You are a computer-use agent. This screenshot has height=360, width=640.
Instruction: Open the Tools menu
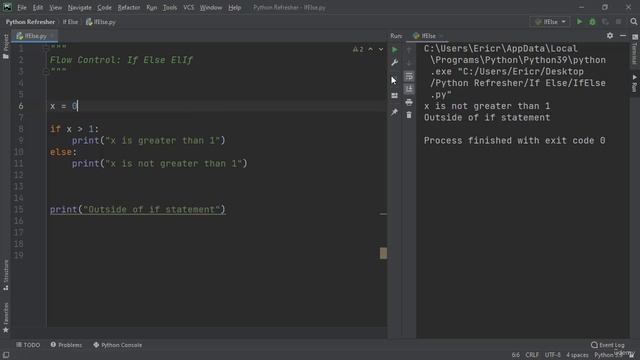pyautogui.click(x=170, y=7)
